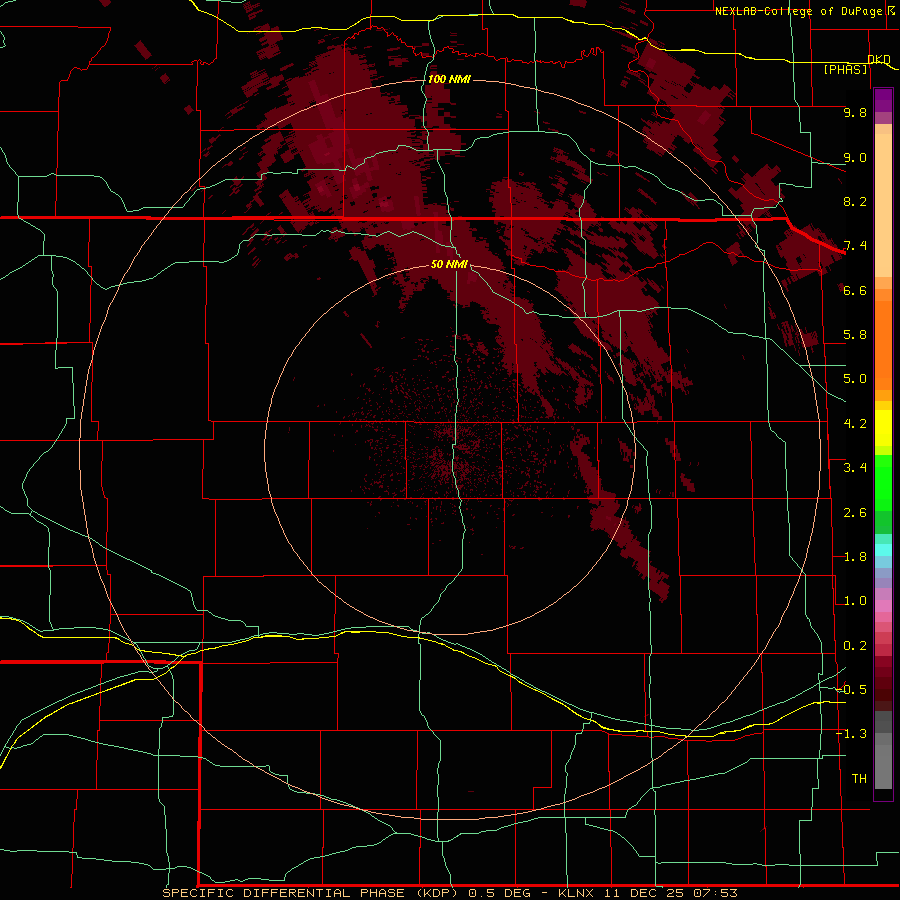This screenshot has height=900, width=900.
Task: Click the 8.2 scale value
Action: 855,201
